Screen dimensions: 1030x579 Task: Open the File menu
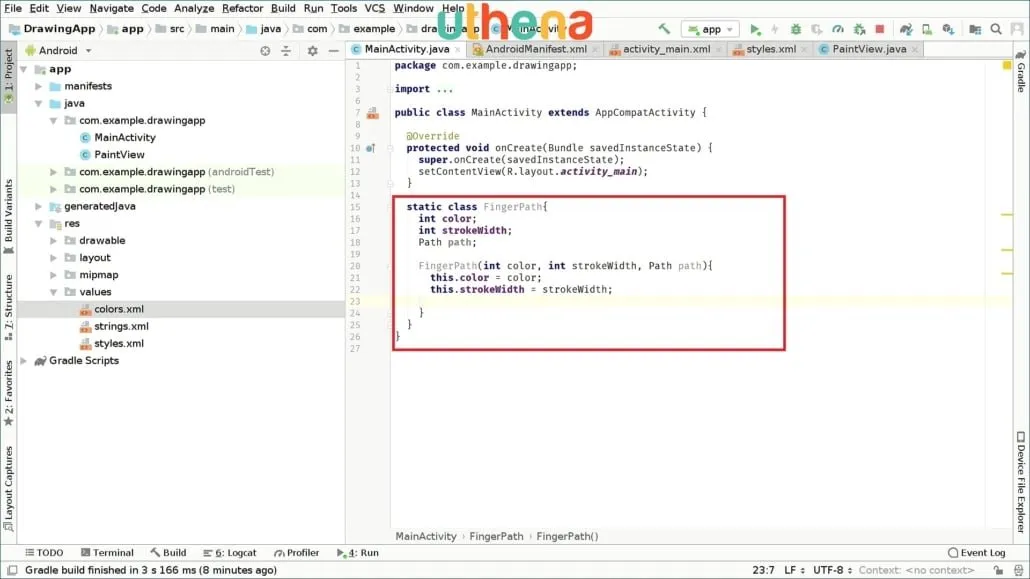click(13, 8)
